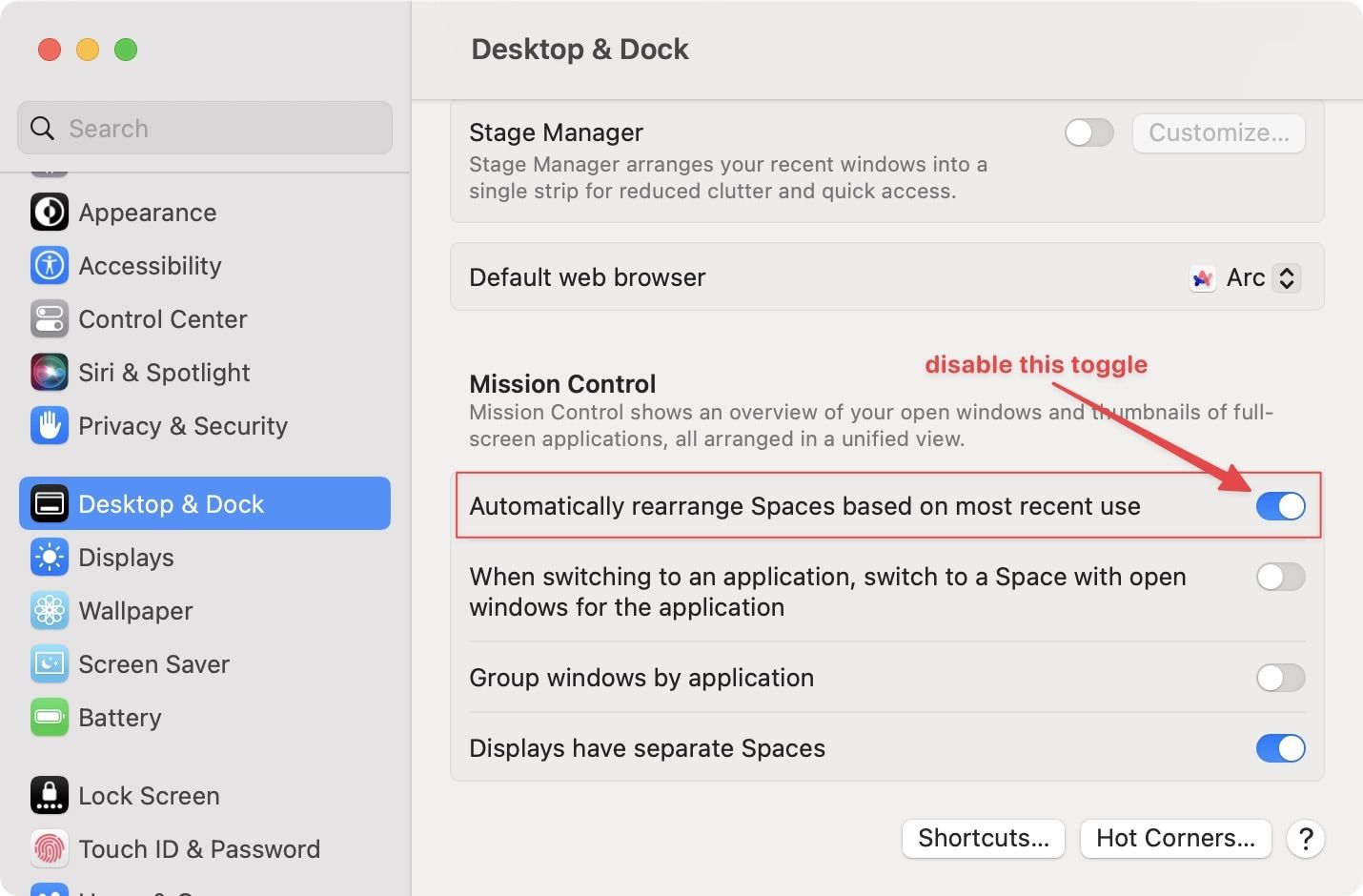Go to Battery settings in sidebar

point(119,718)
